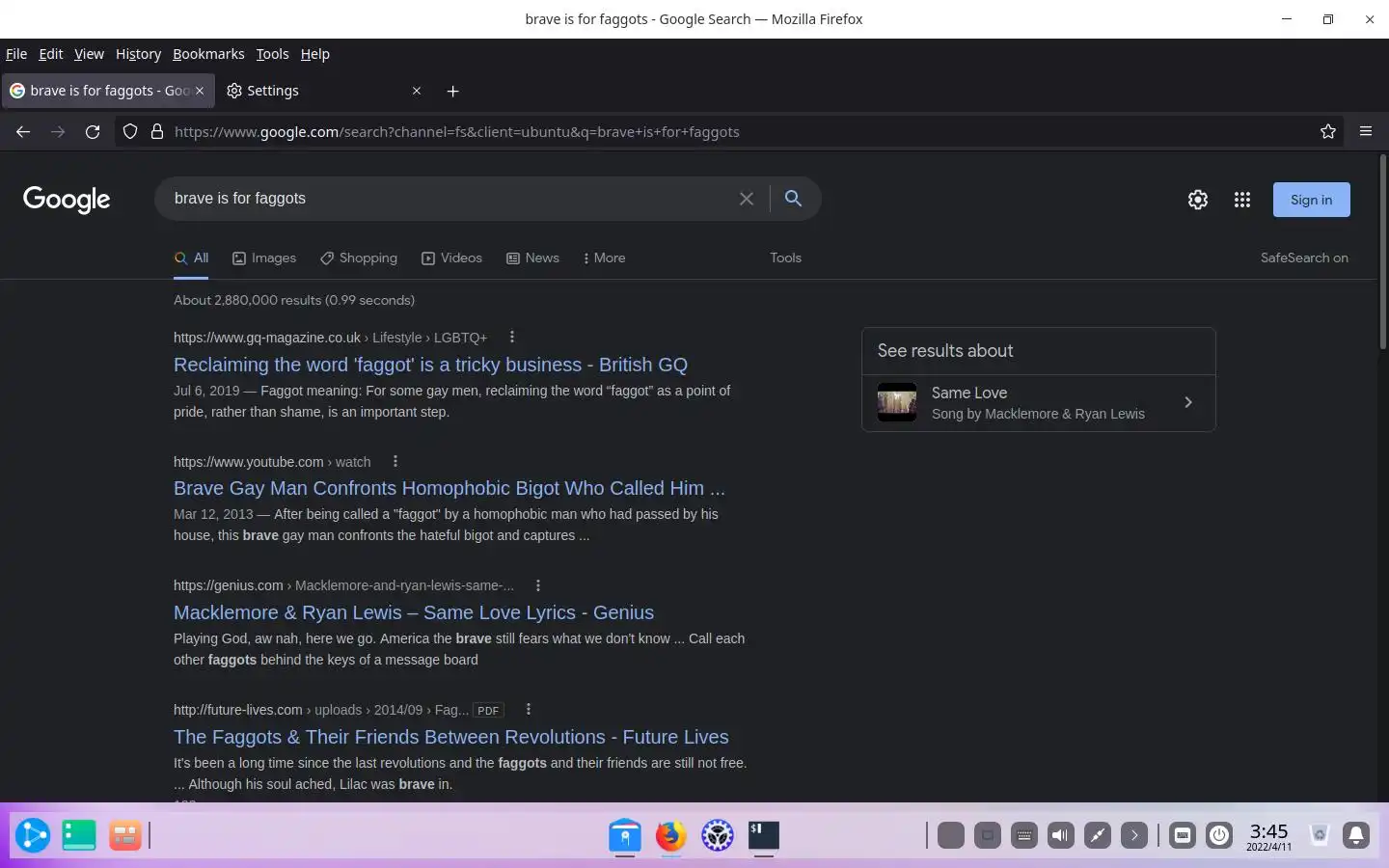1389x868 pixels.
Task: Open the trash in the dock
Action: tap(1320, 835)
